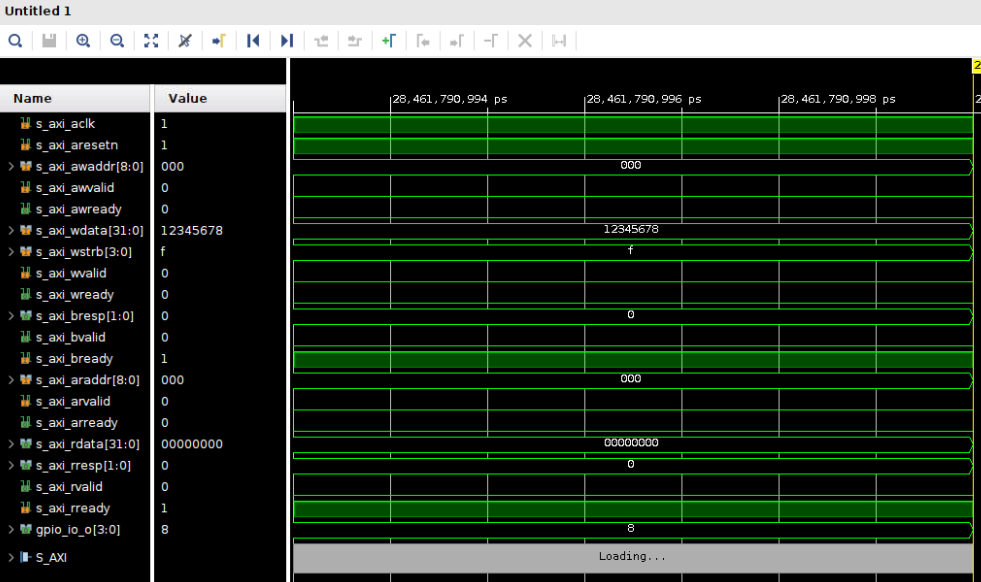Fit the full waveform in view
981x582 pixels.
tap(151, 41)
